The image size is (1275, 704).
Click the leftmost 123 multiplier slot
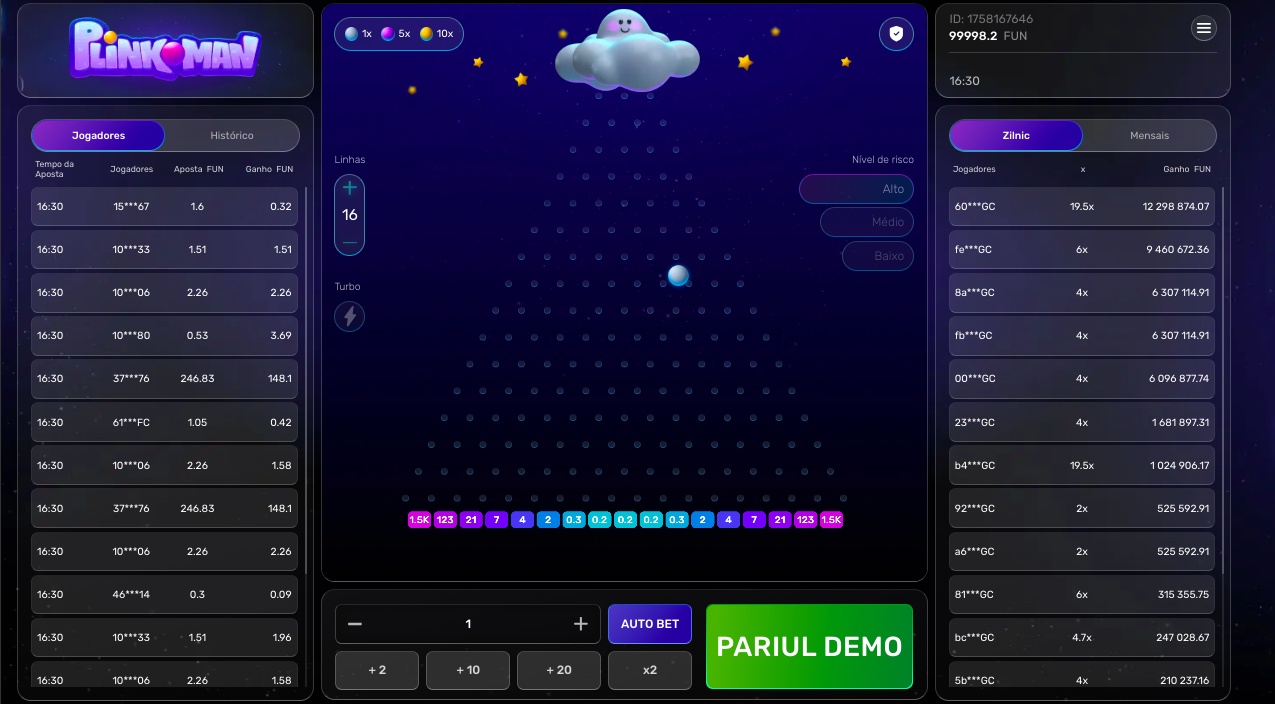tap(445, 520)
